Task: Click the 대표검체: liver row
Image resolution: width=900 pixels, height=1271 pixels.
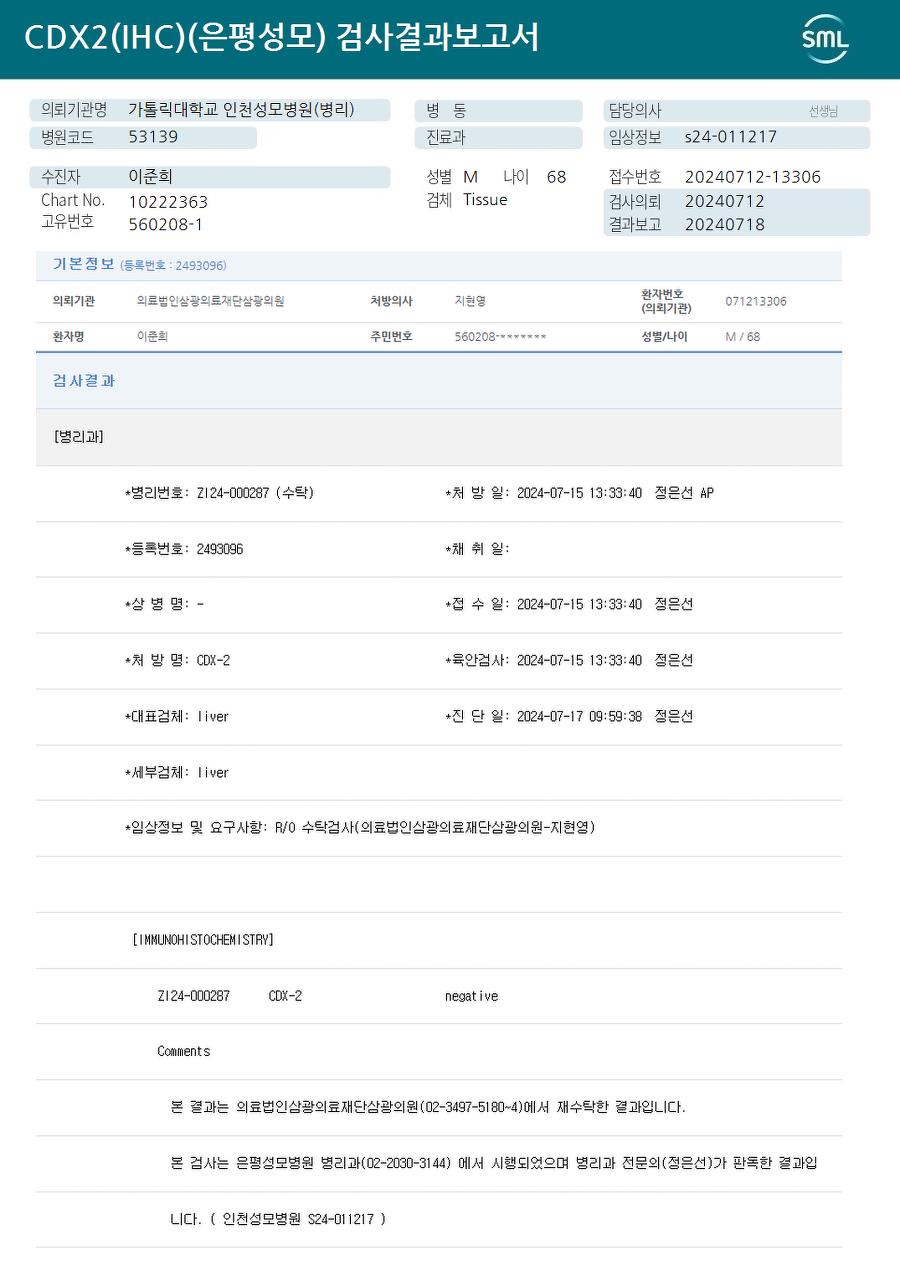Action: 176,717
